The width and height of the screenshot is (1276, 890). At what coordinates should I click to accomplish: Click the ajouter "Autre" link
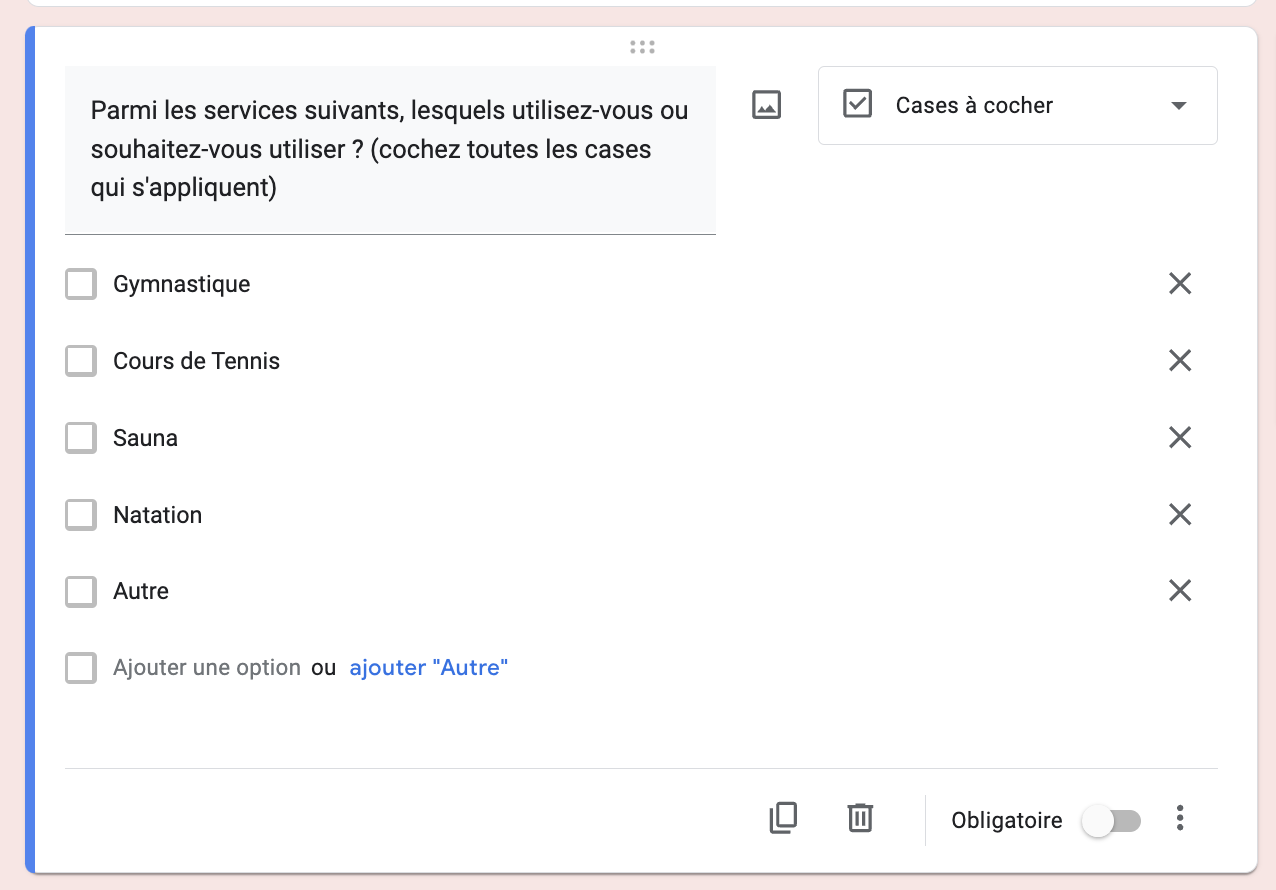coord(428,667)
